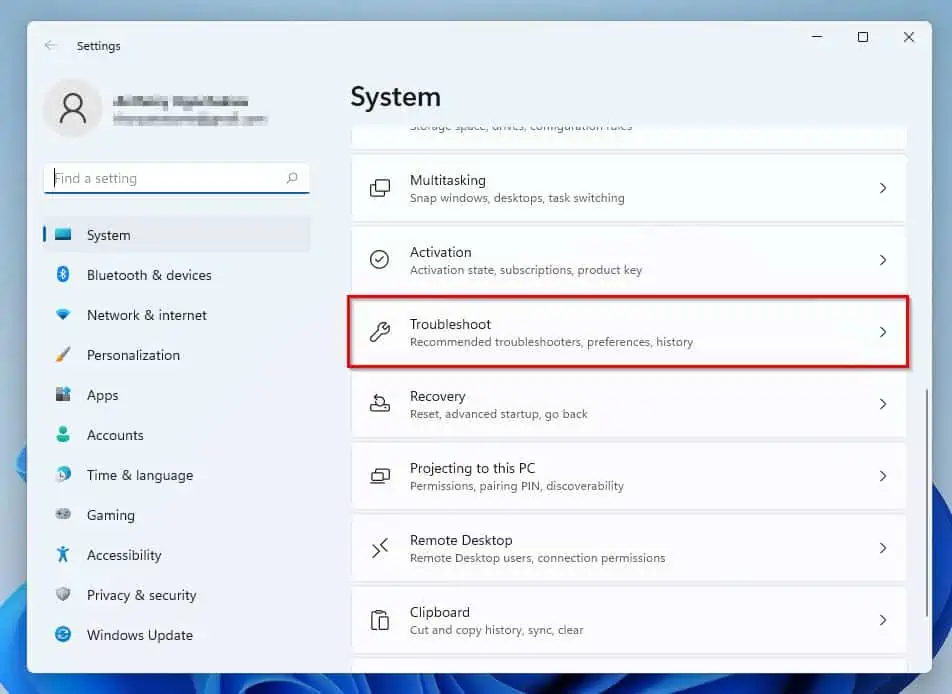Click the Clipboard icon

[x=380, y=620]
